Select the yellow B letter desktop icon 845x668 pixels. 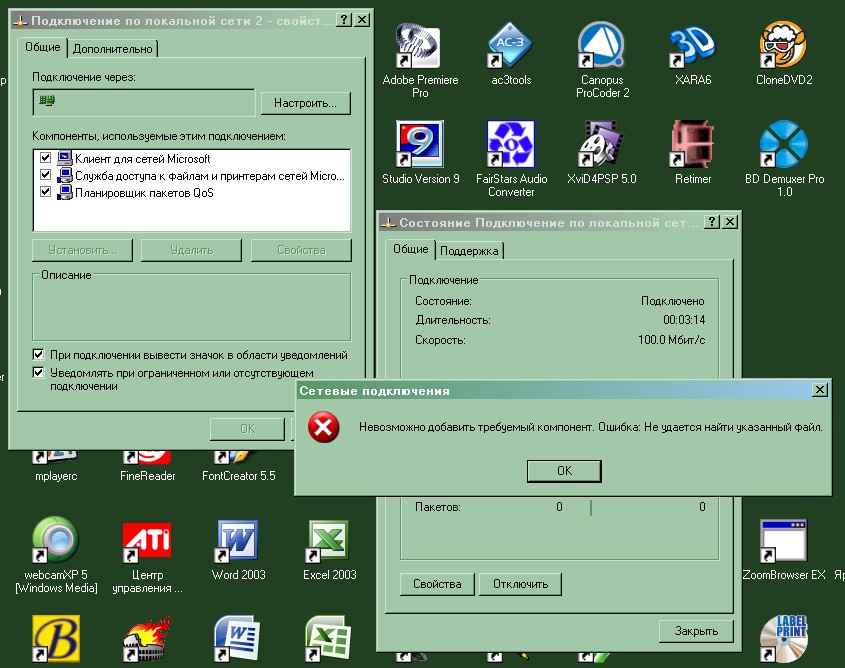(x=56, y=638)
